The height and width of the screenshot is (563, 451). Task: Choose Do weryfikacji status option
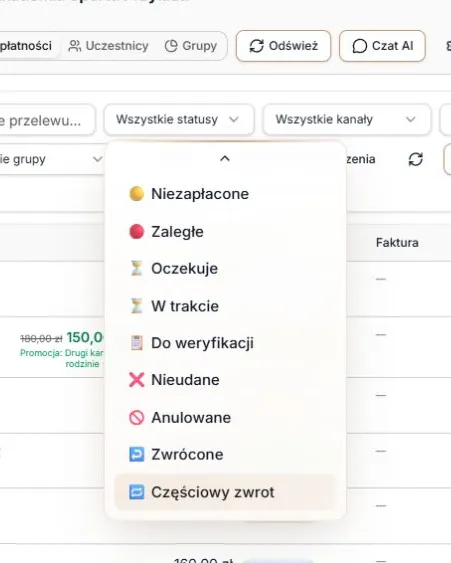225,343
